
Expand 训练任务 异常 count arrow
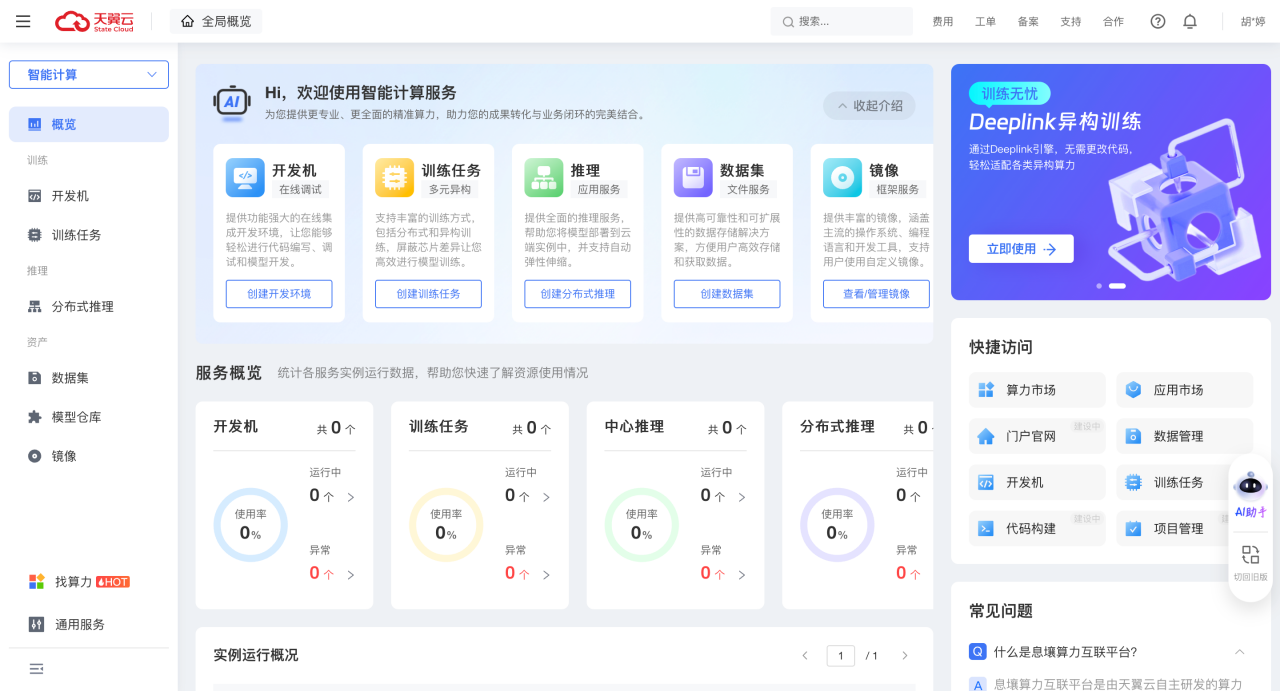point(546,575)
